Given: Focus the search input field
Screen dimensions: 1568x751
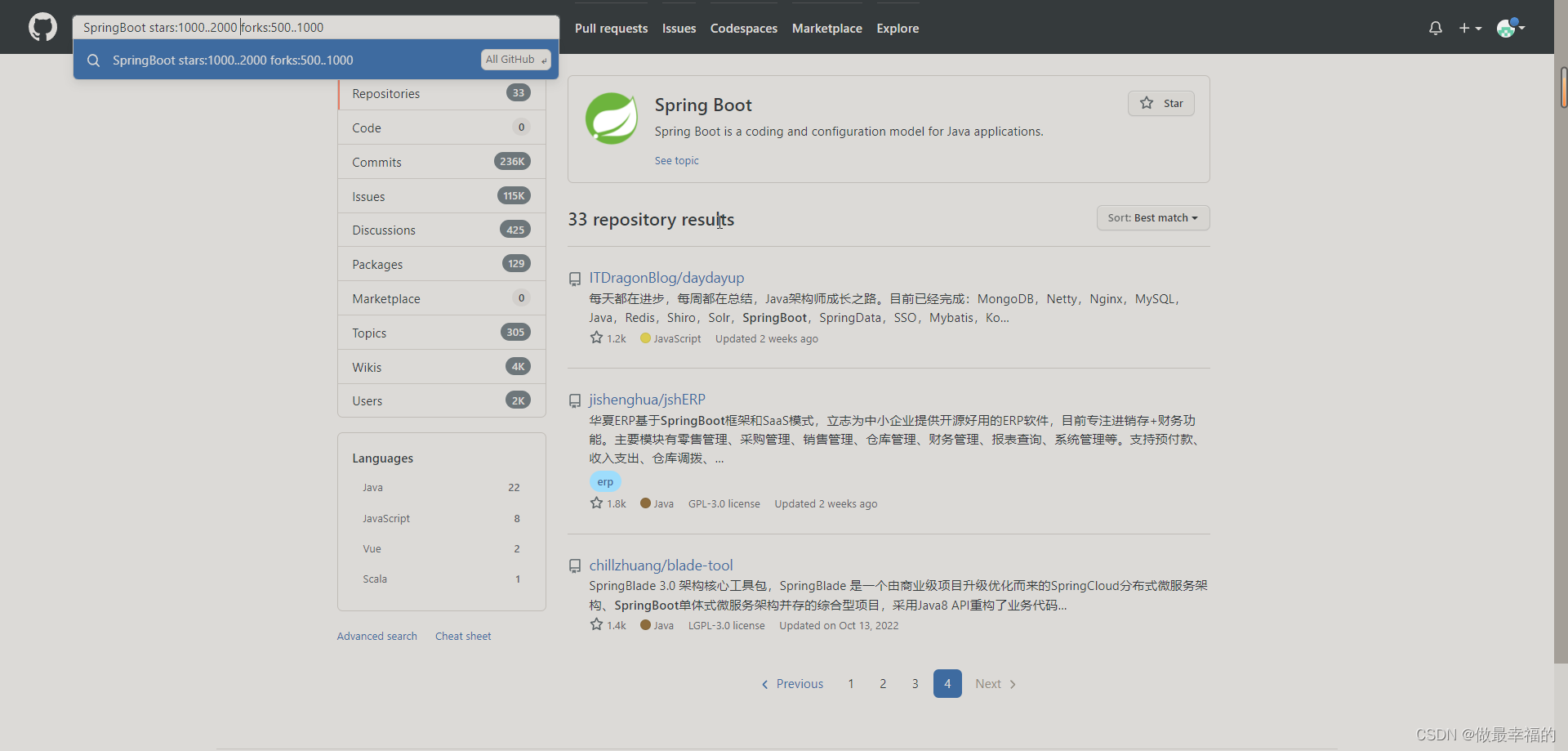Looking at the screenshot, I should [x=316, y=27].
